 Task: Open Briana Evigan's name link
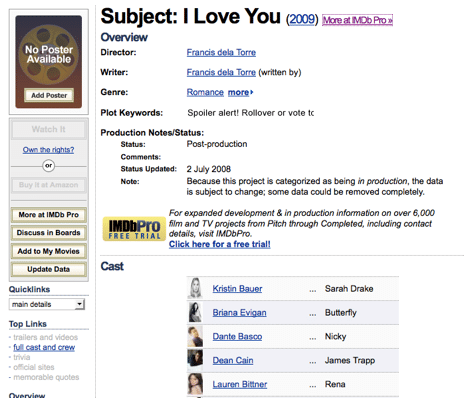coord(240,313)
